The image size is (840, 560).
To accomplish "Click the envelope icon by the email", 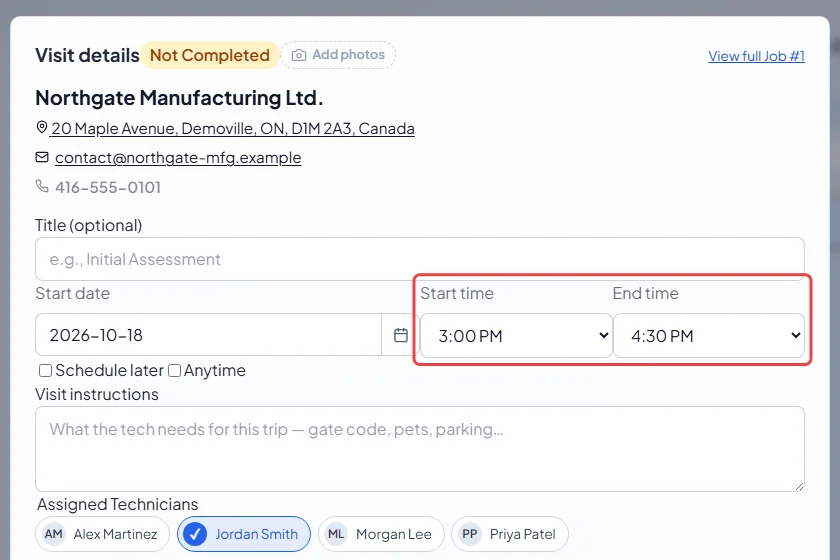I will 42,157.
